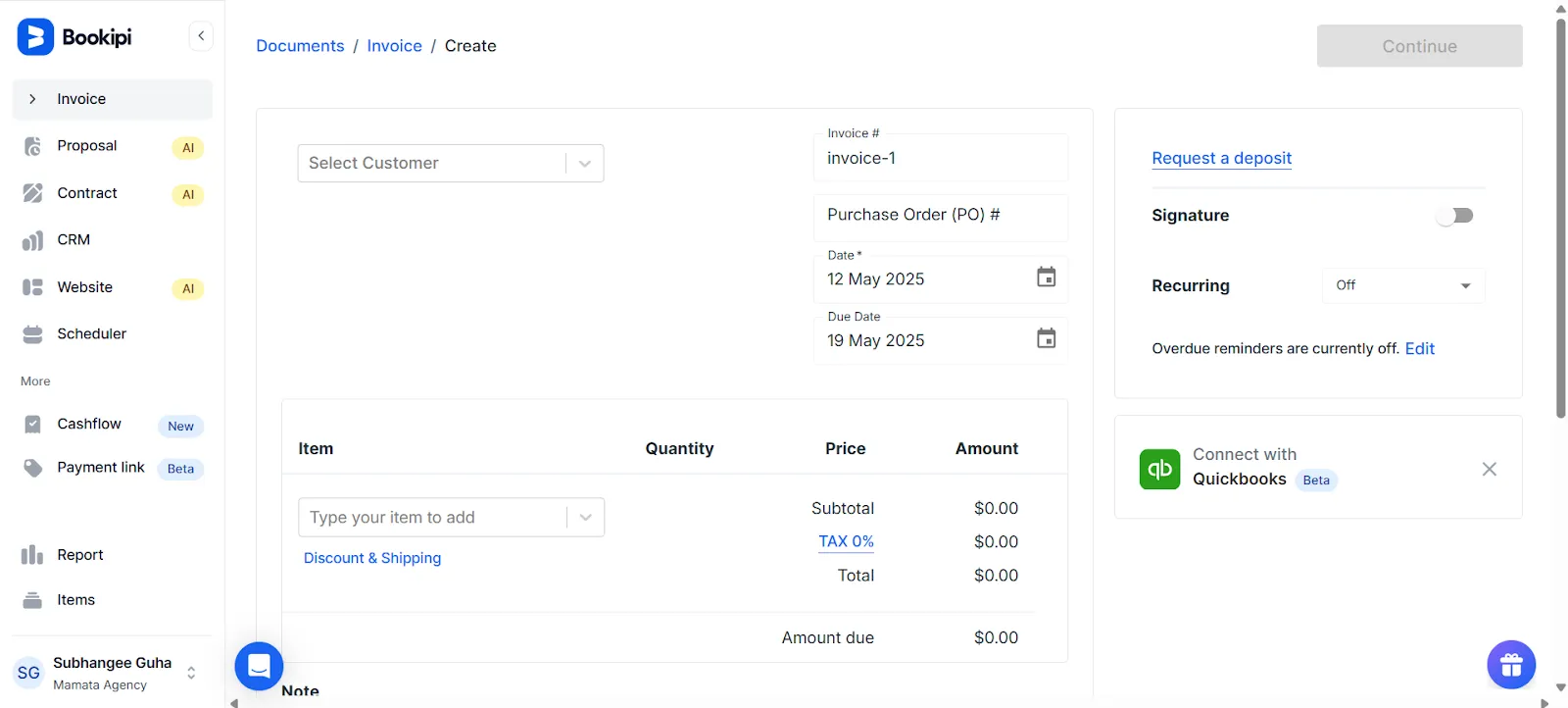Click the CRM bar chart icon
Viewport: 1568px width, 708px height.
point(32,240)
